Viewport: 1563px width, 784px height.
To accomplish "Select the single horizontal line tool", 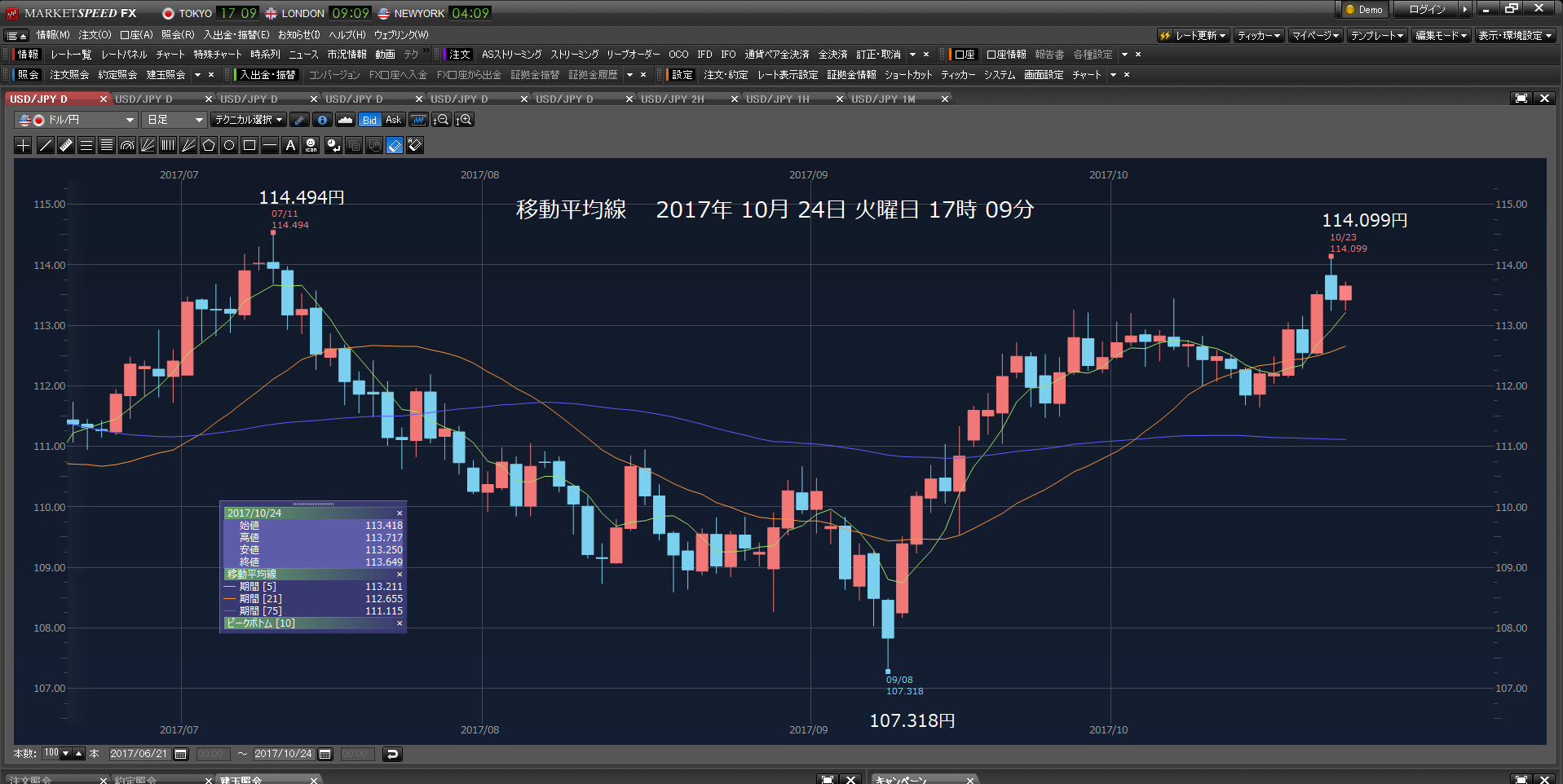I will (270, 145).
